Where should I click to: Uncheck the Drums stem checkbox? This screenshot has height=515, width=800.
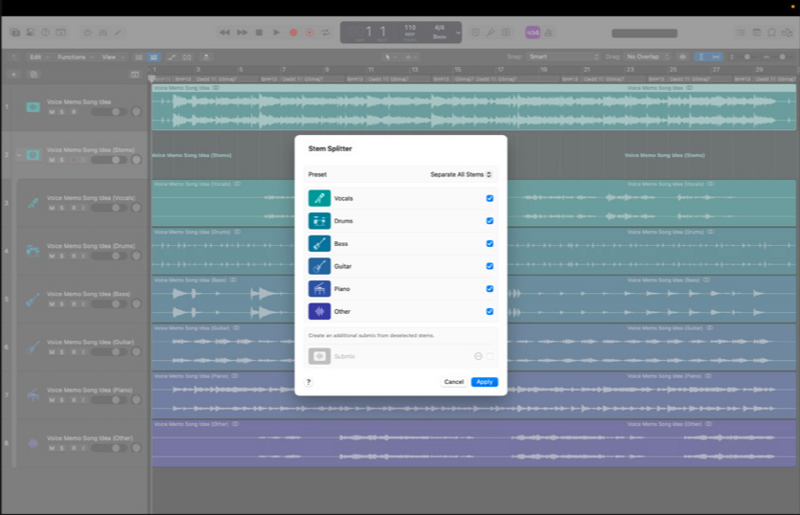click(x=490, y=221)
